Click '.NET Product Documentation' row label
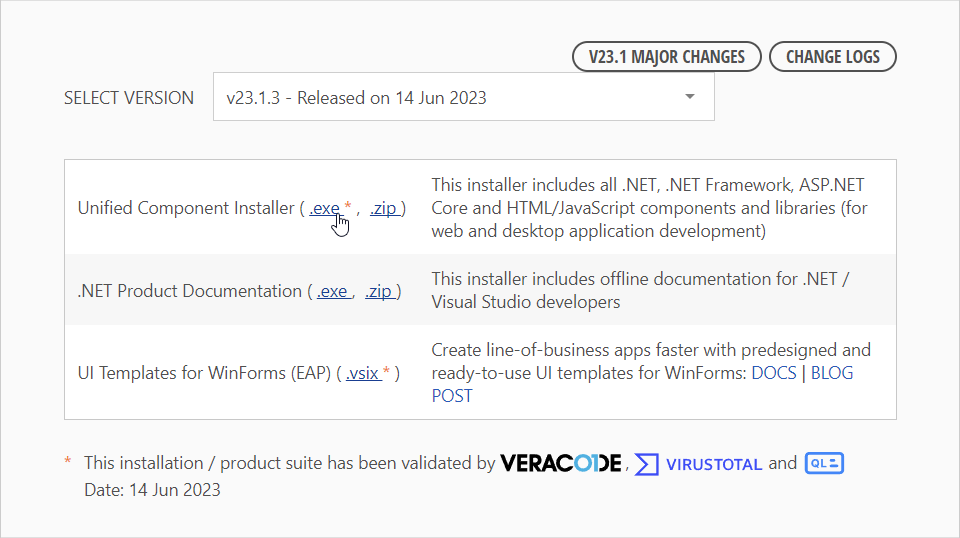This screenshot has height=538, width=960. 190,291
